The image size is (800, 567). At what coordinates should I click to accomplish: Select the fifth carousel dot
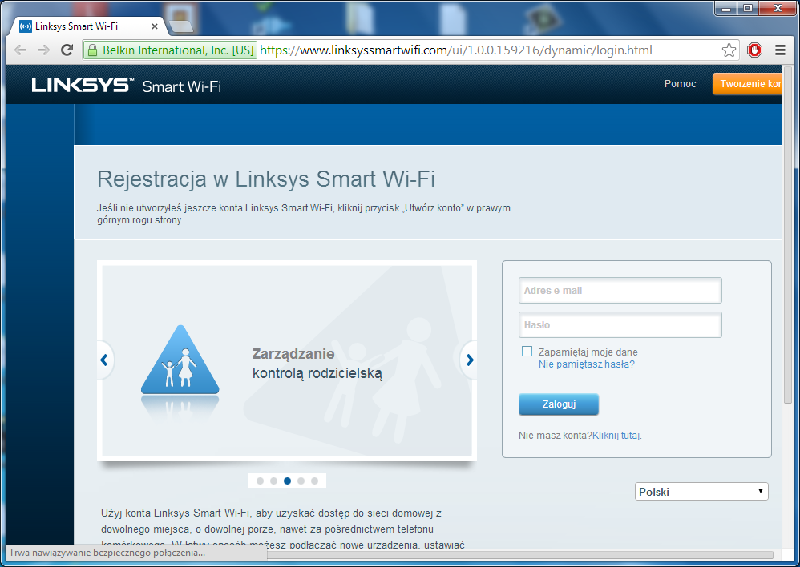(x=314, y=481)
